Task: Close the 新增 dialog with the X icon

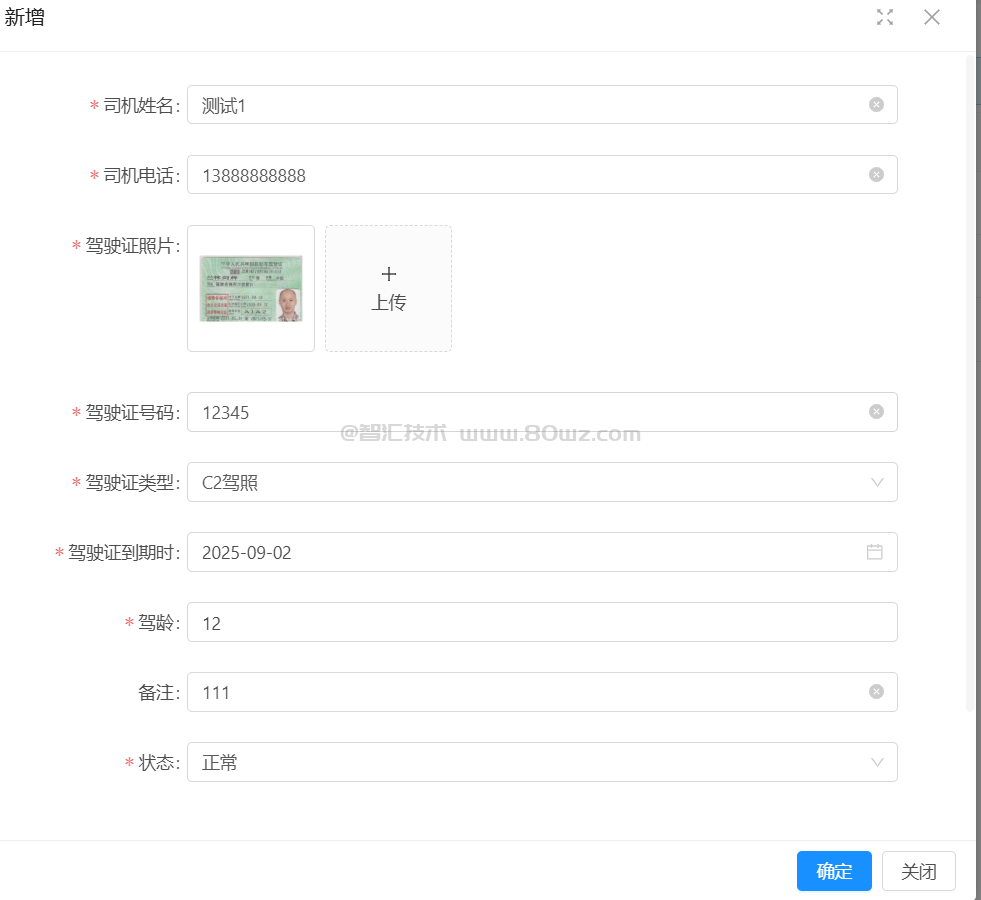Action: 932,18
